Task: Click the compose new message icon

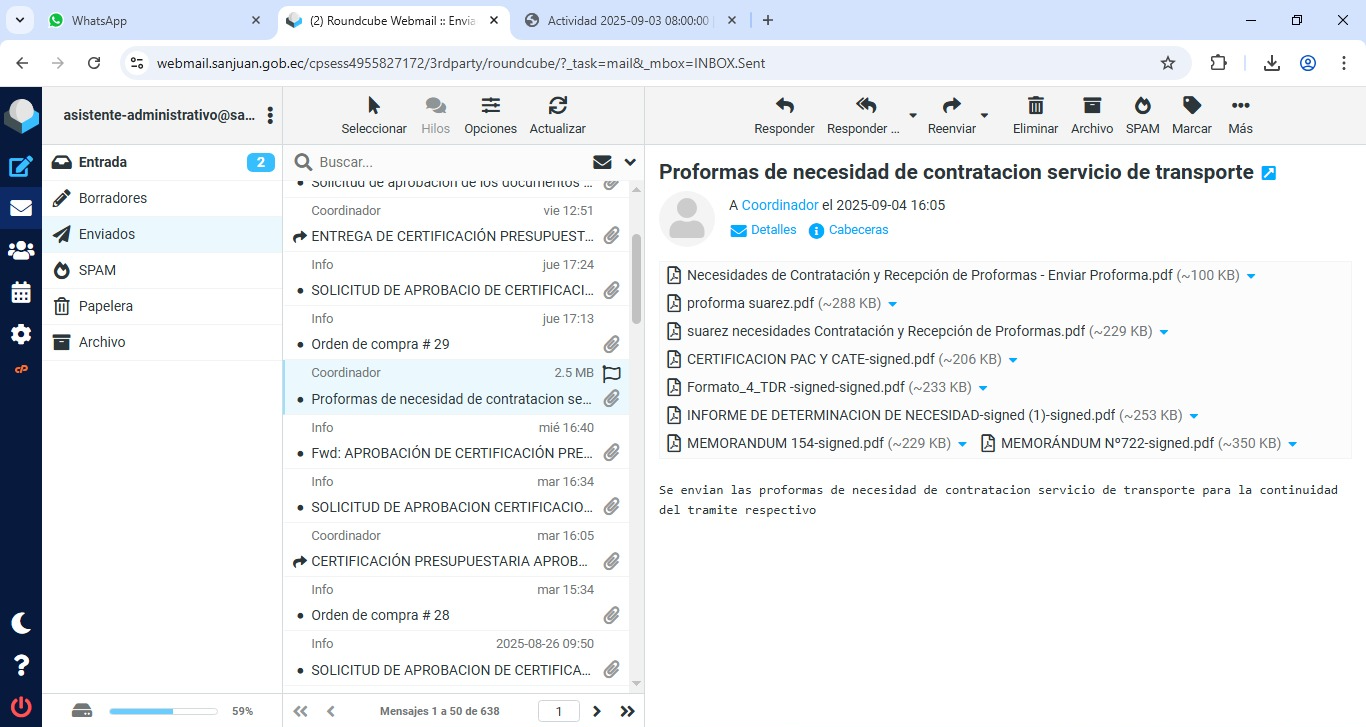Action: coord(21,167)
